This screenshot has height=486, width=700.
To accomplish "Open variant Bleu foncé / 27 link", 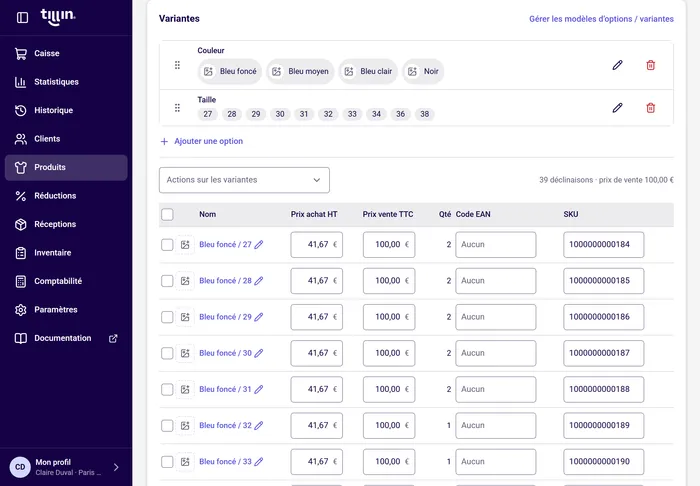I will tap(225, 245).
